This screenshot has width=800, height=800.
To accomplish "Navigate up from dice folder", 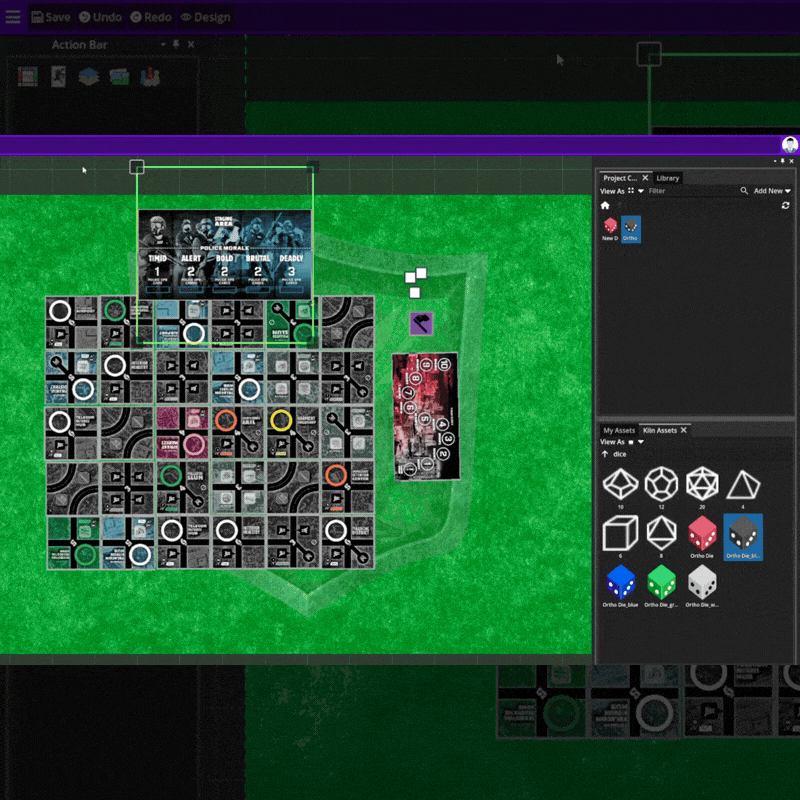I will click(x=605, y=454).
